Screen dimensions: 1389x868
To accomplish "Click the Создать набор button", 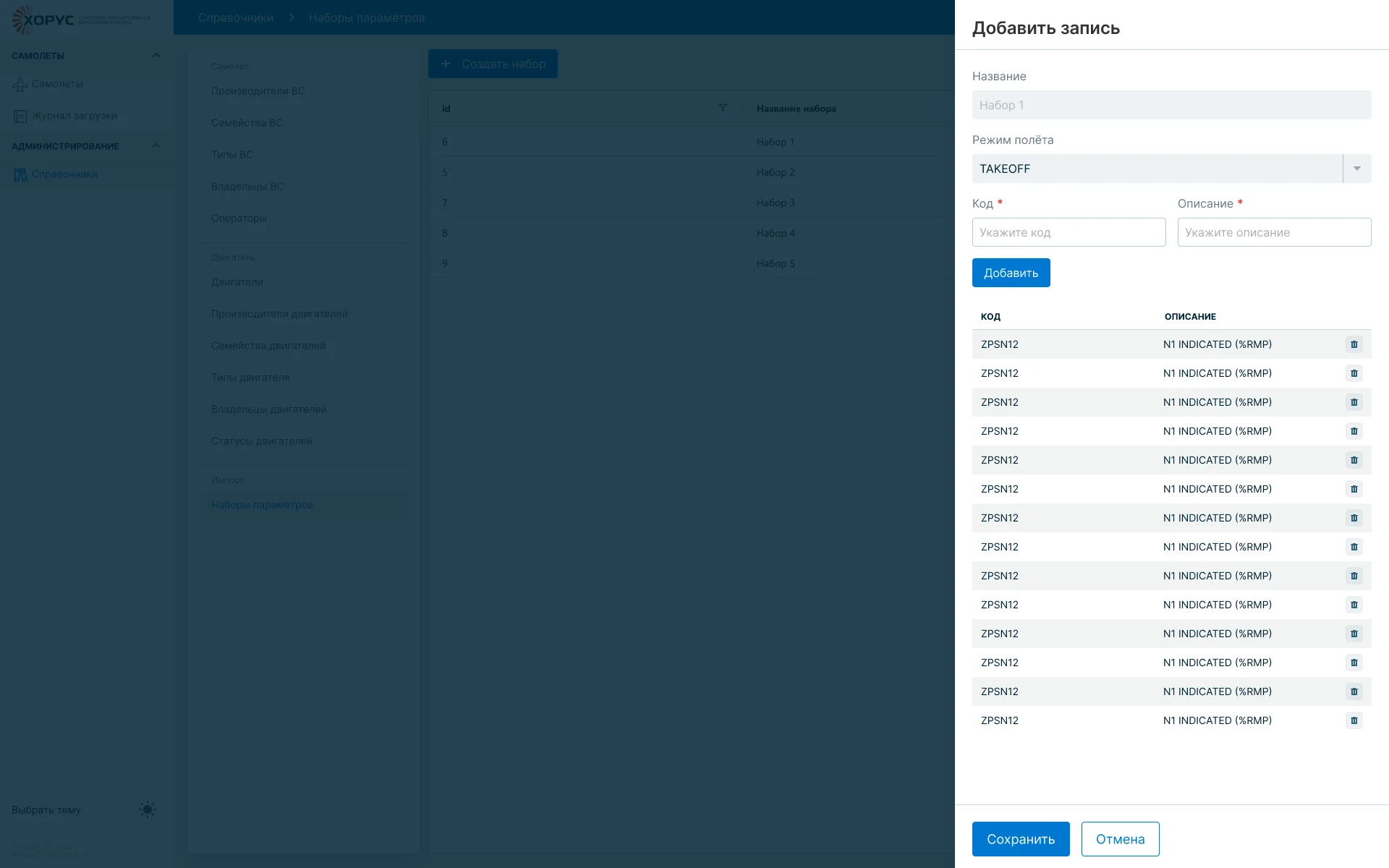I will tap(493, 64).
